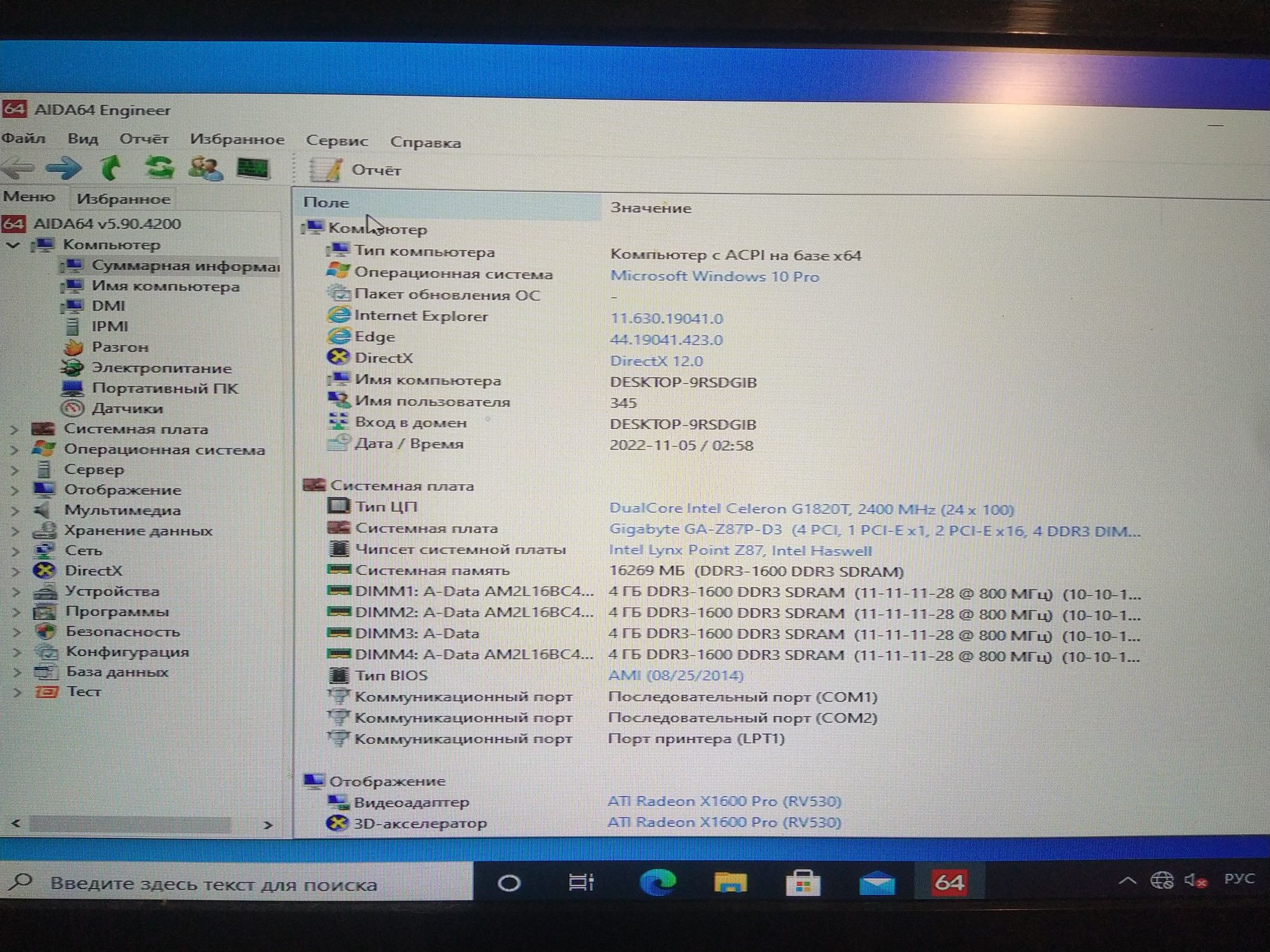Select the Датчики tree item
Image resolution: width=1270 pixels, height=952 pixels.
(x=127, y=409)
